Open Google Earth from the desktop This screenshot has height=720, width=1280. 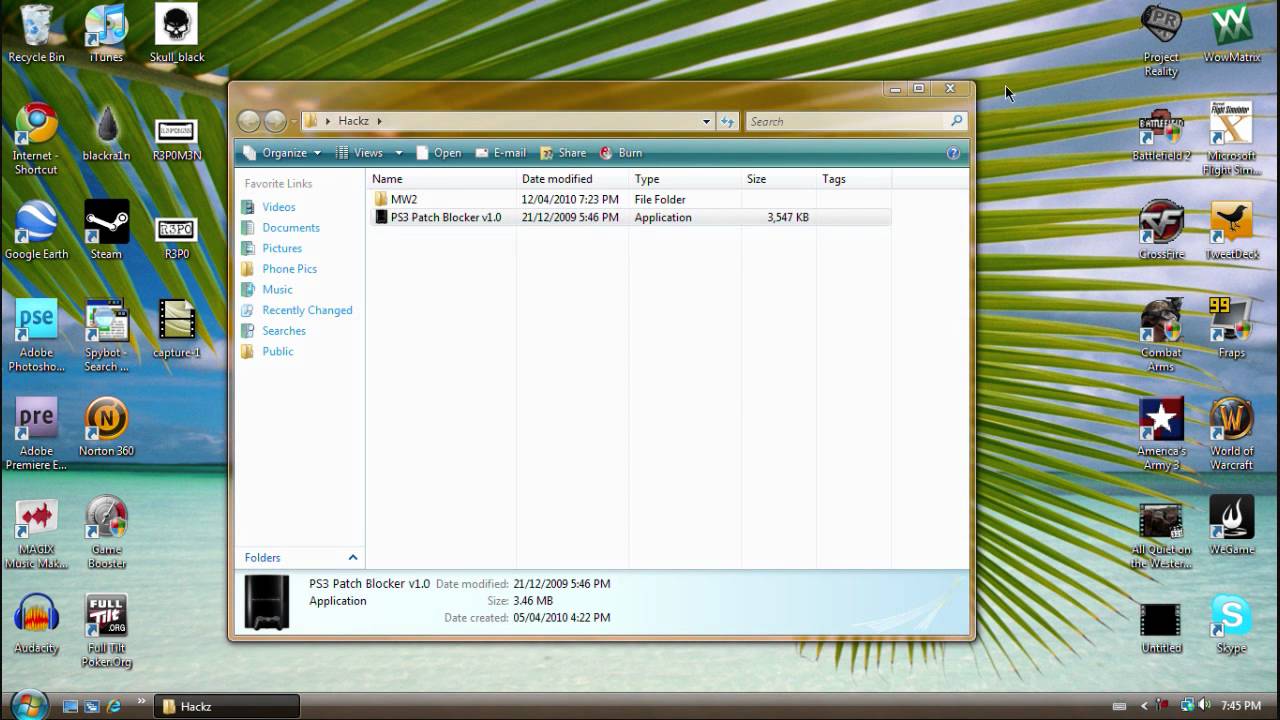point(36,231)
